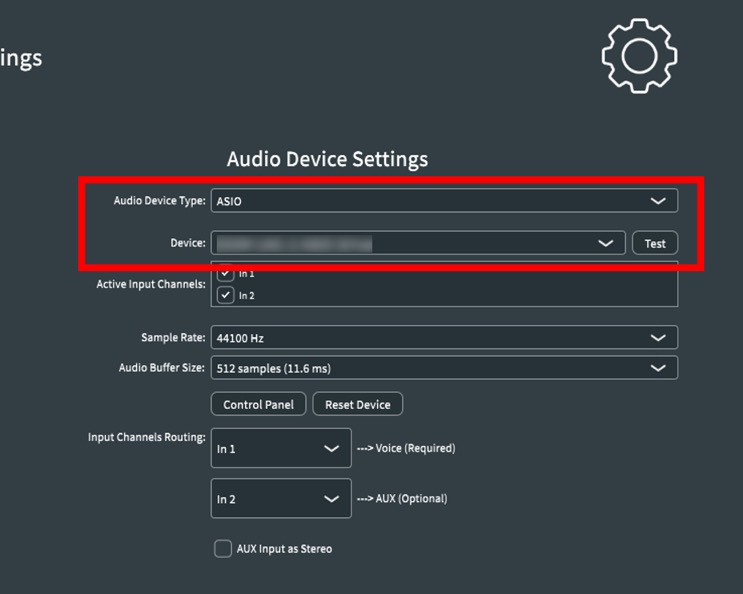The image size is (743, 594).
Task: Click the Audio Device Settings heading
Action: coord(327,159)
